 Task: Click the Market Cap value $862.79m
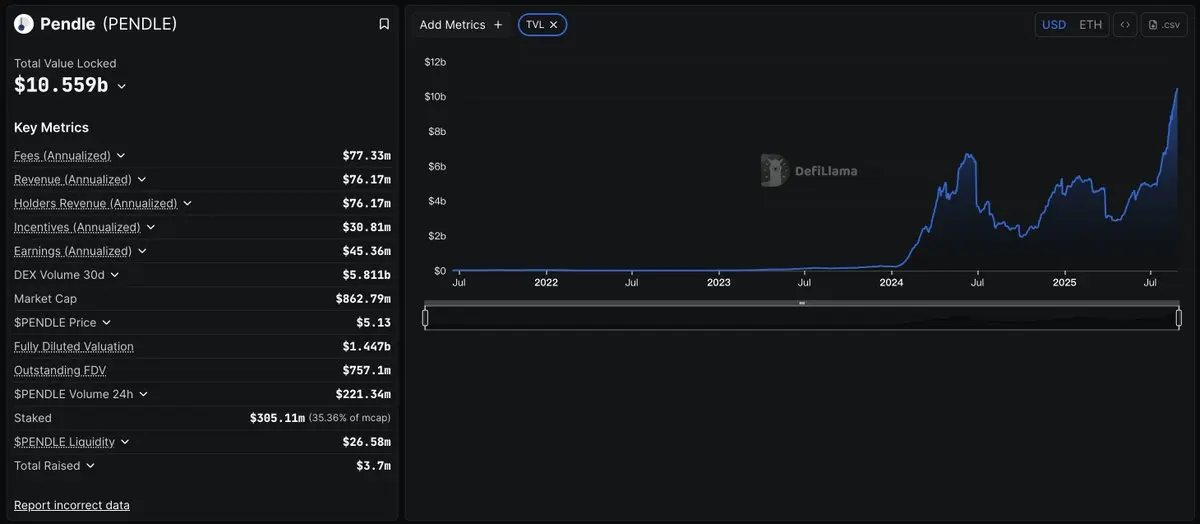pos(363,299)
